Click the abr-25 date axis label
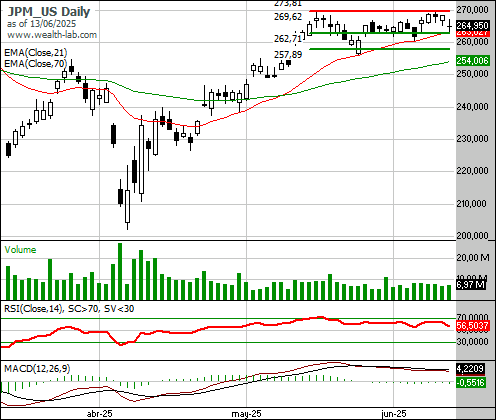Screen dimensions: 496x420 99,414
